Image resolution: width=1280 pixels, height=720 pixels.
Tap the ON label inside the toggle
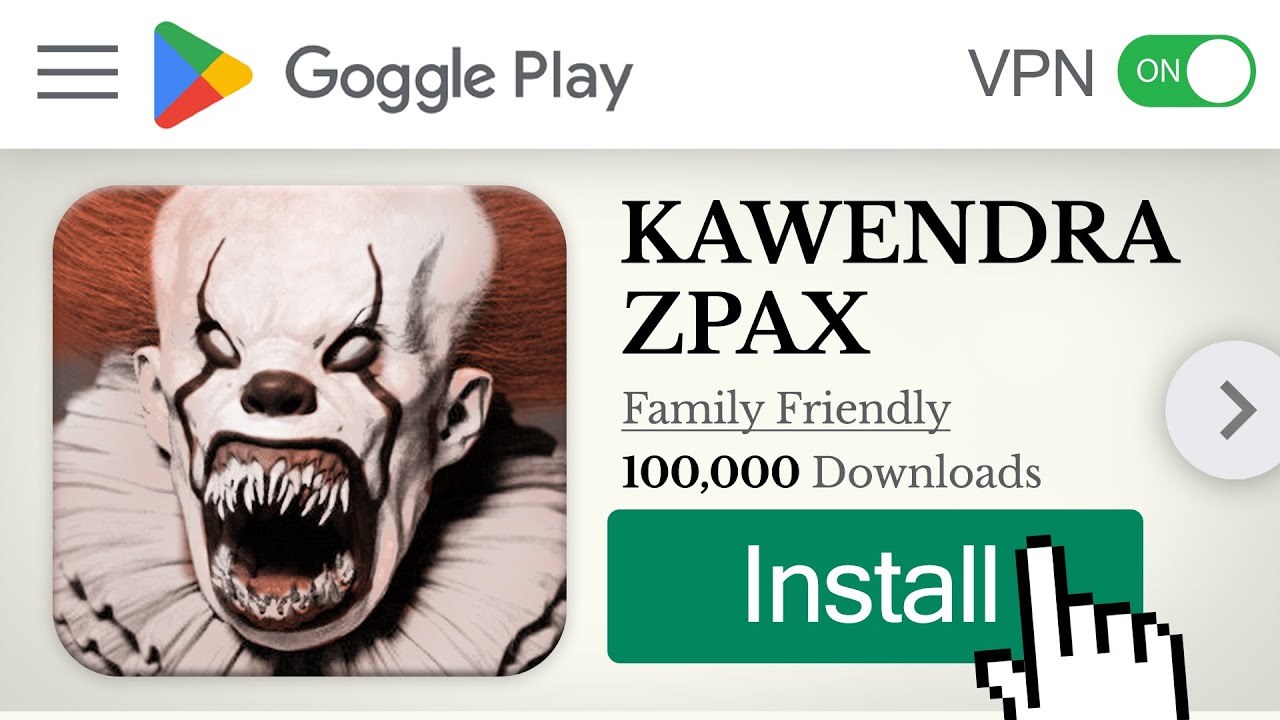point(1158,72)
